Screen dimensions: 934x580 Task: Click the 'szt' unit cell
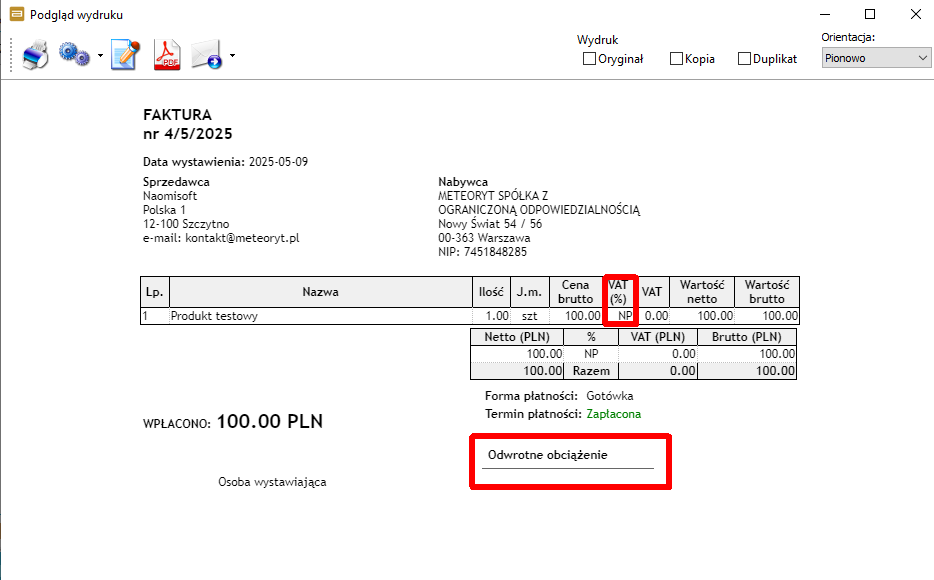529,316
